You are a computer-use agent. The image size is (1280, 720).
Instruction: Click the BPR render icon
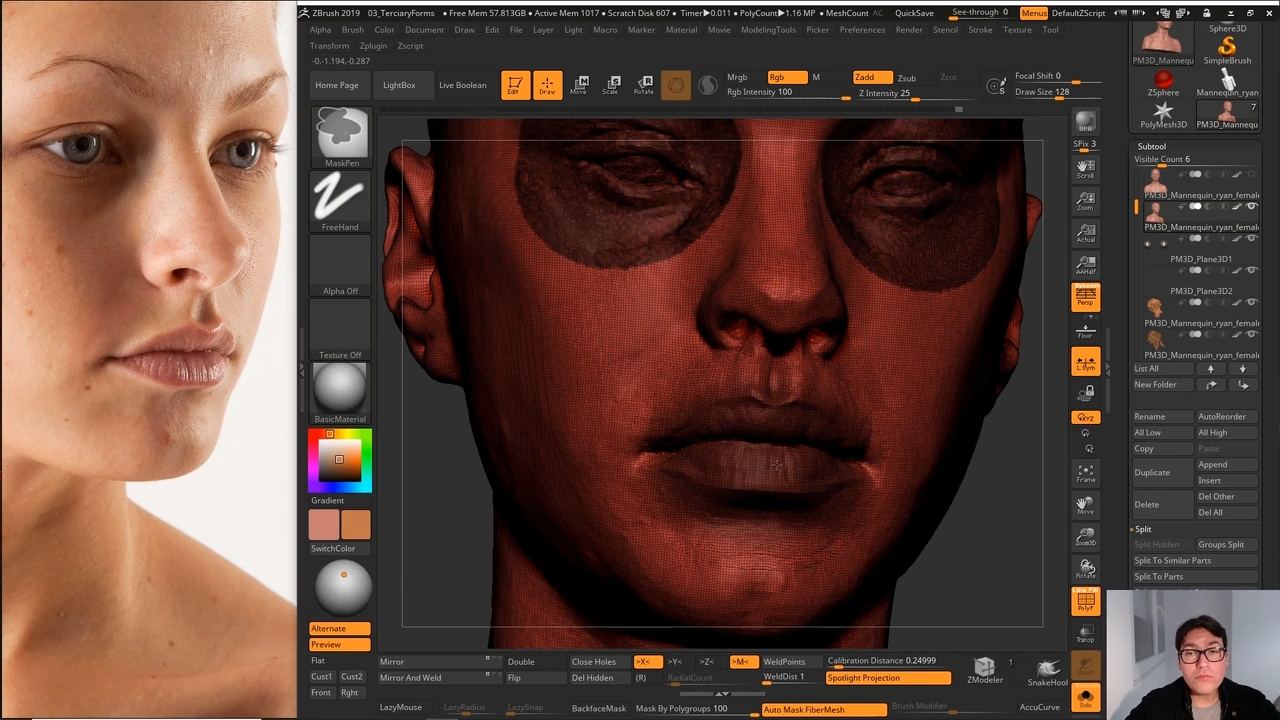[x=1085, y=122]
